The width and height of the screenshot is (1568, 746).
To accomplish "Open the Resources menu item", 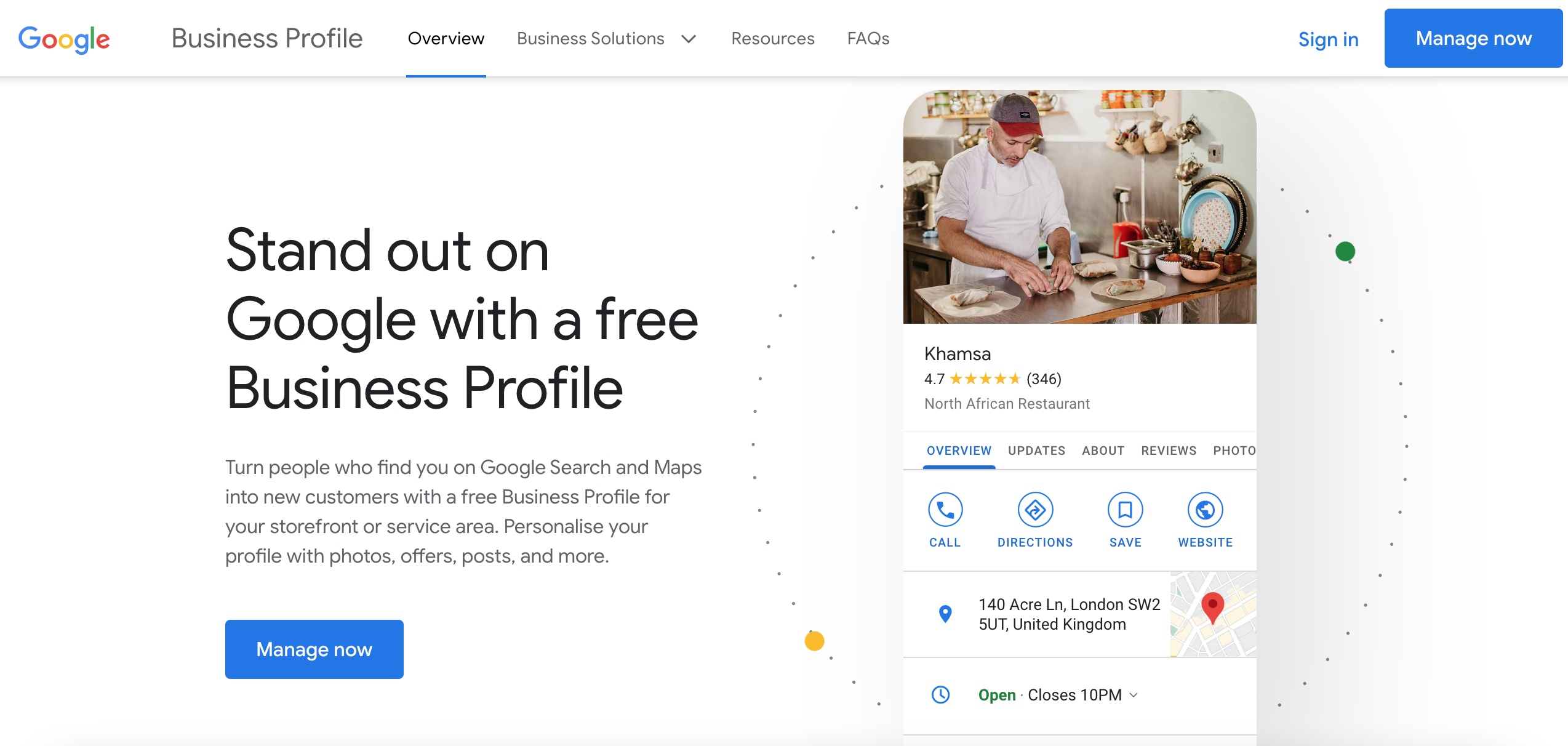I will [772, 39].
